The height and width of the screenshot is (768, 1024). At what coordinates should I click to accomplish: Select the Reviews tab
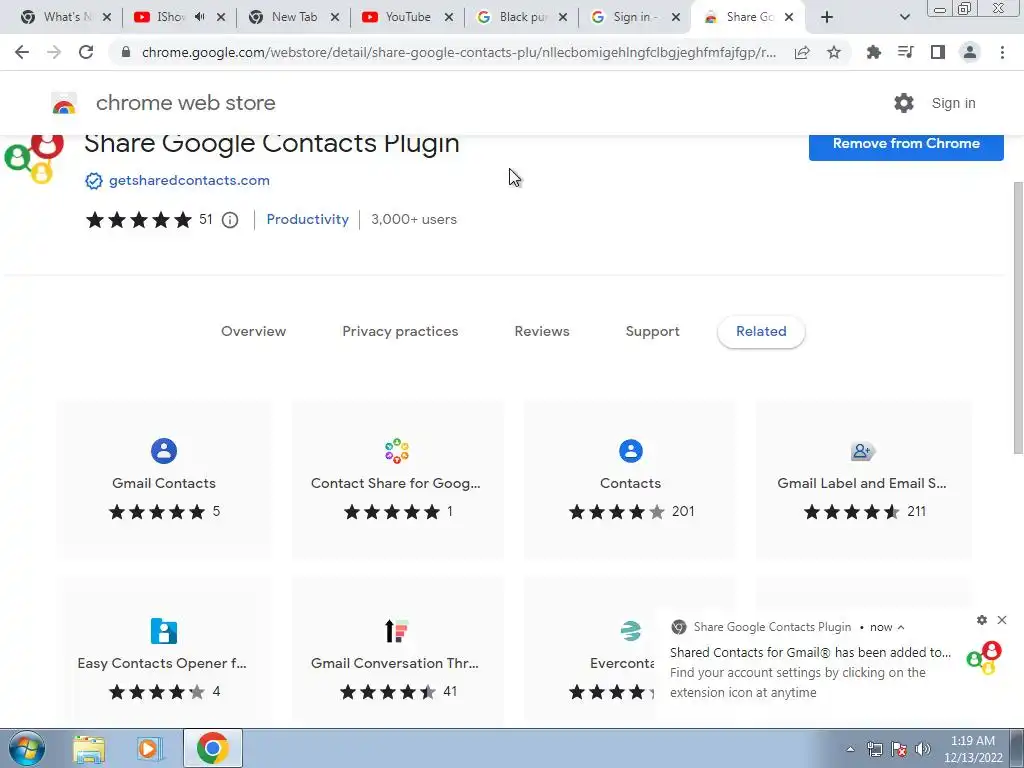pyautogui.click(x=542, y=331)
